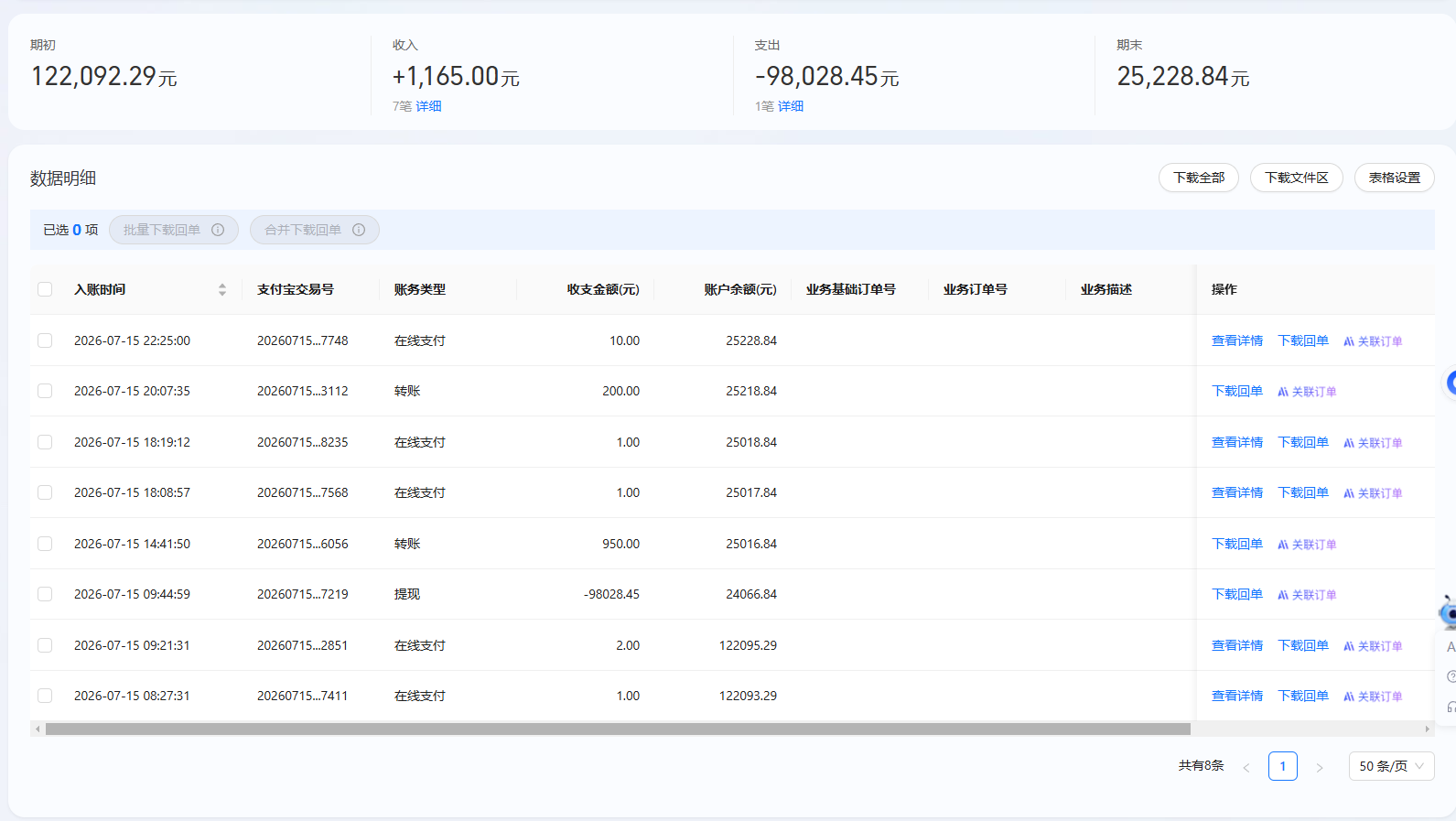Go to next page arrow
1456x821 pixels.
1319,767
